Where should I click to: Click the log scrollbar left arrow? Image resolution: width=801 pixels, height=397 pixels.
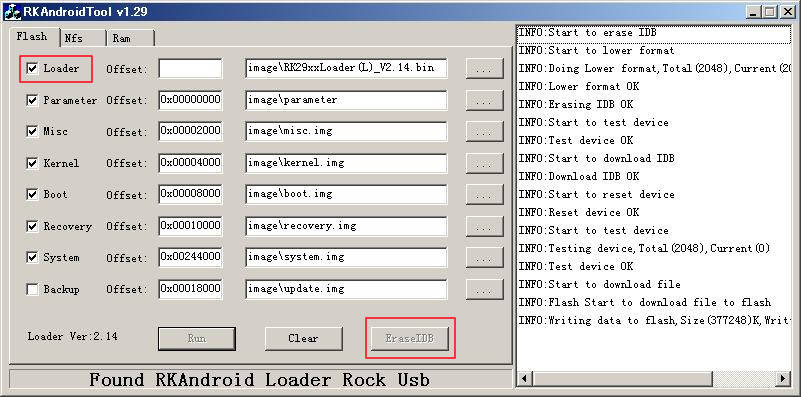(x=525, y=379)
